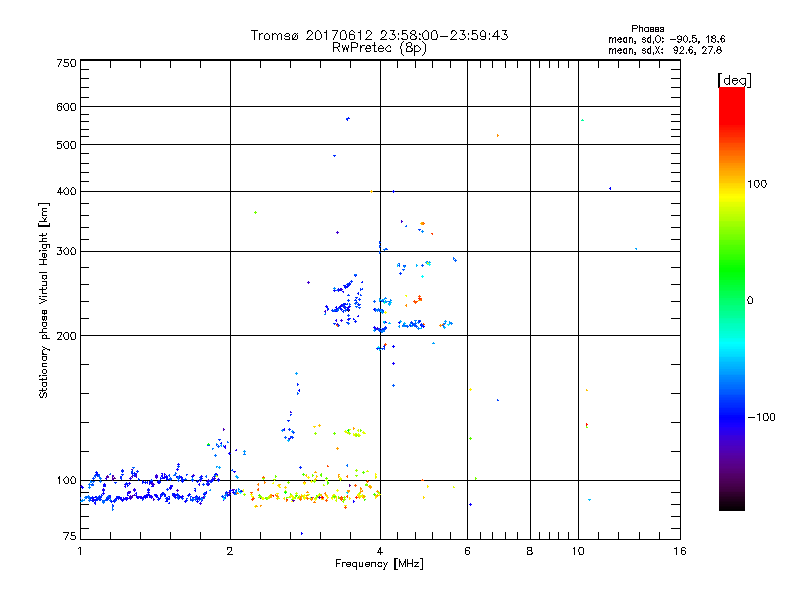800x600 pixels.
Task: Click the 'mean, sd,X: 92.6, 27.8' line
Action: [x=665, y=50]
